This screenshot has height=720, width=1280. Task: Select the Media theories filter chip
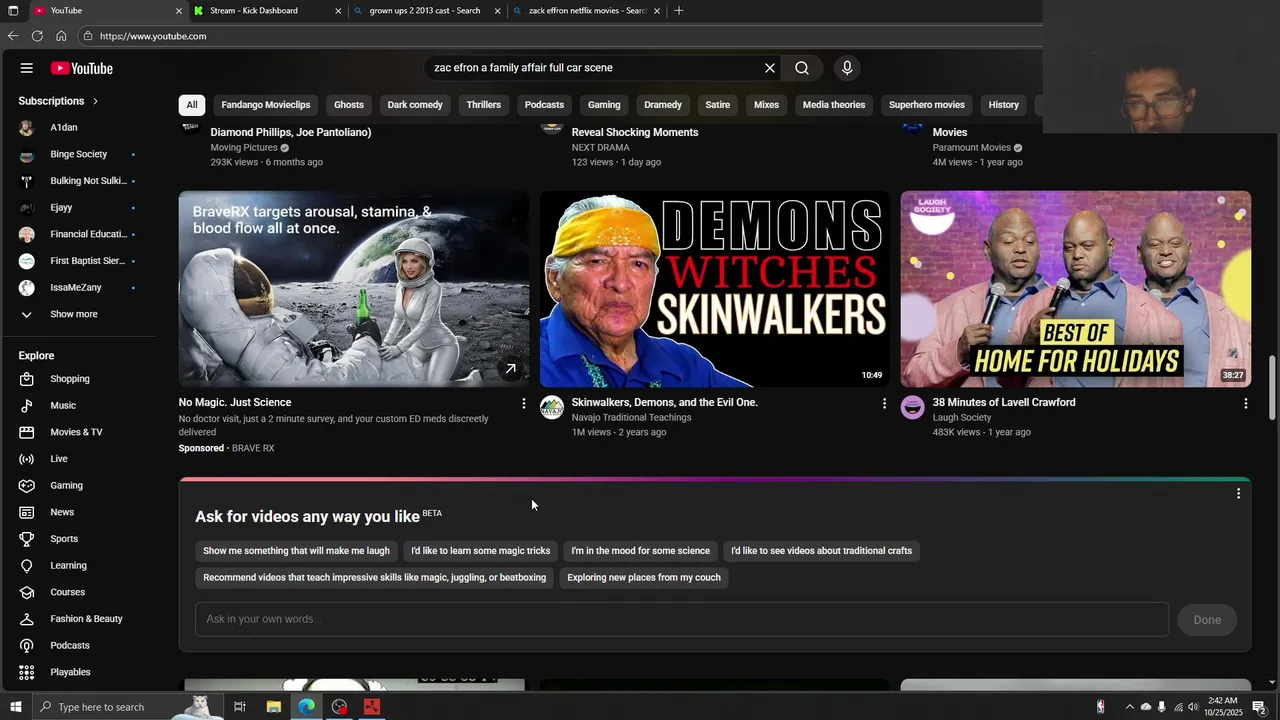(x=834, y=105)
